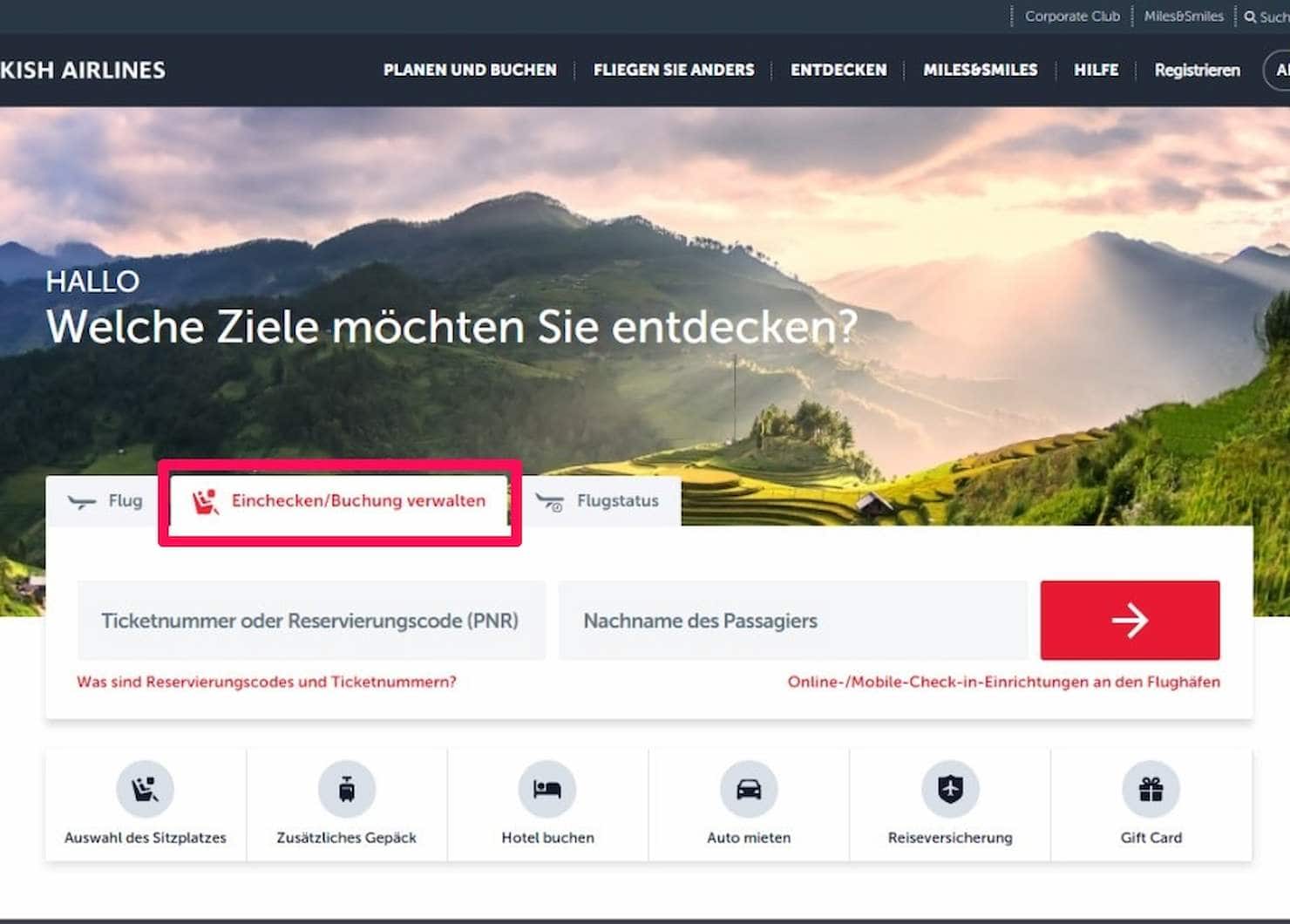Screen dimensions: 1290x924
Task: Open Online-/Mobile-Check-in-Einrichtungen link
Action: pyautogui.click(x=1004, y=682)
